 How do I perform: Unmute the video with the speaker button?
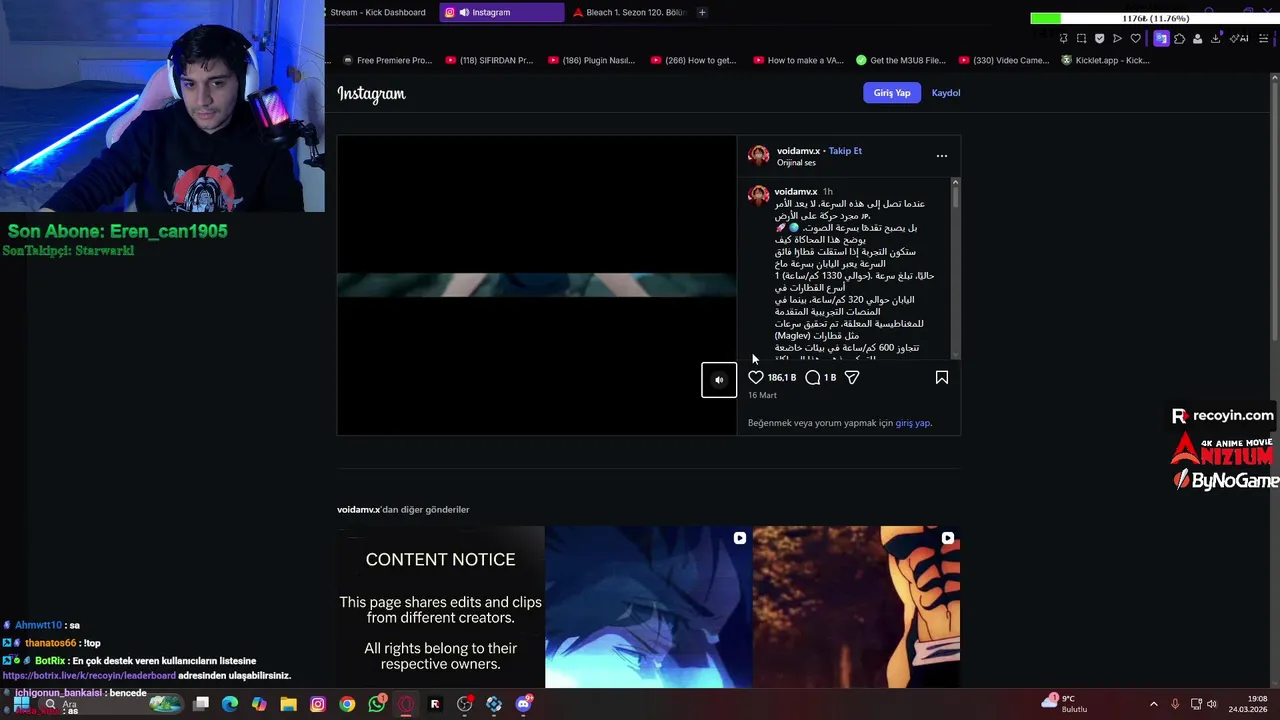tap(719, 380)
